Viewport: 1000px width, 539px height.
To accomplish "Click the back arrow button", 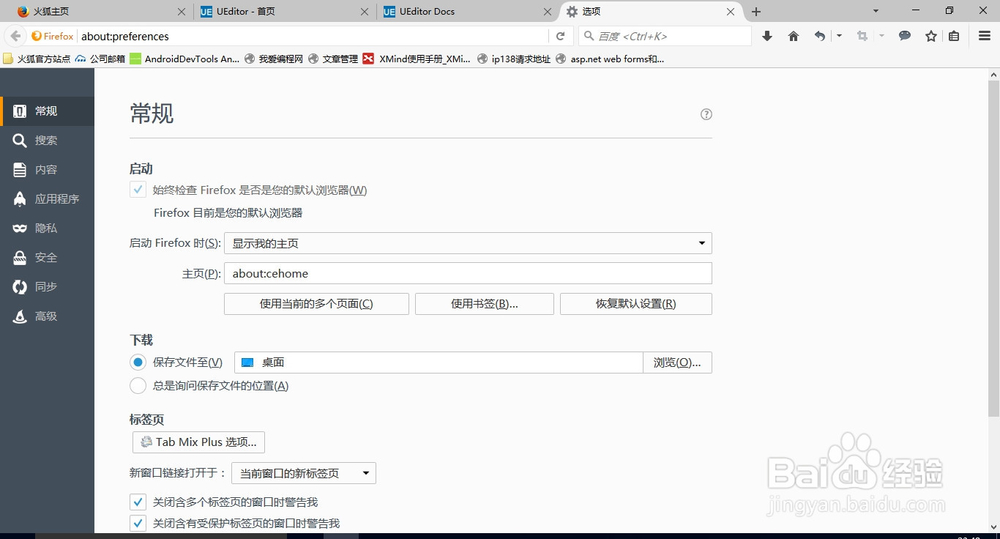I will pos(16,36).
